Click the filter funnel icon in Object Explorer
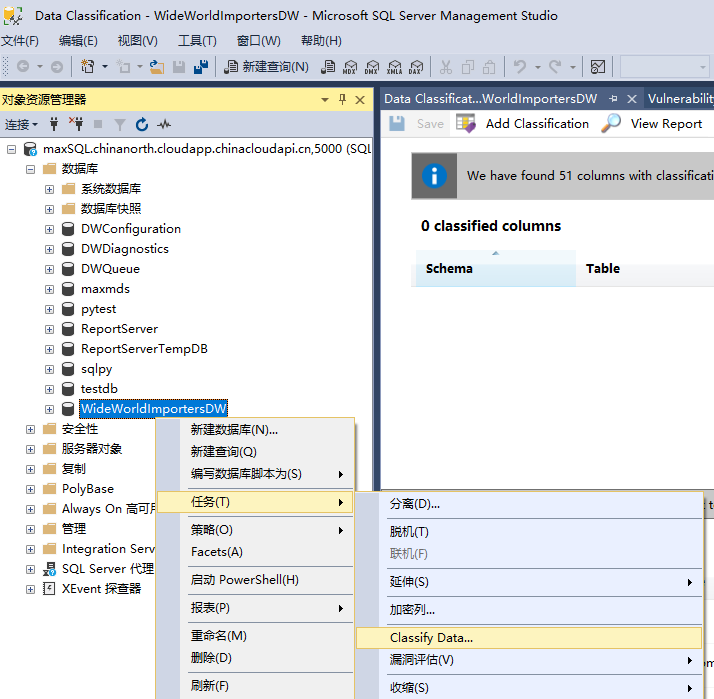Image resolution: width=714 pixels, height=699 pixels. coord(120,124)
